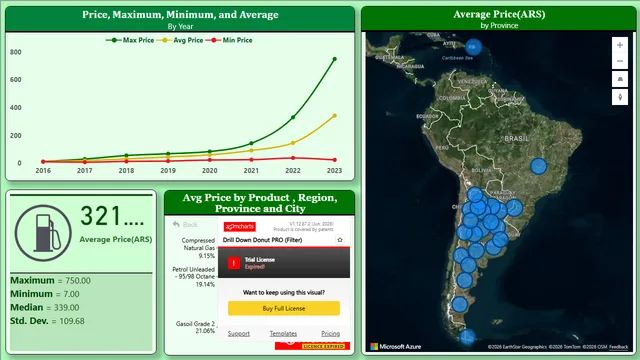Click the 321 Average Price card value
Screen dimensions: 640x360
pyautogui.click(x=112, y=216)
